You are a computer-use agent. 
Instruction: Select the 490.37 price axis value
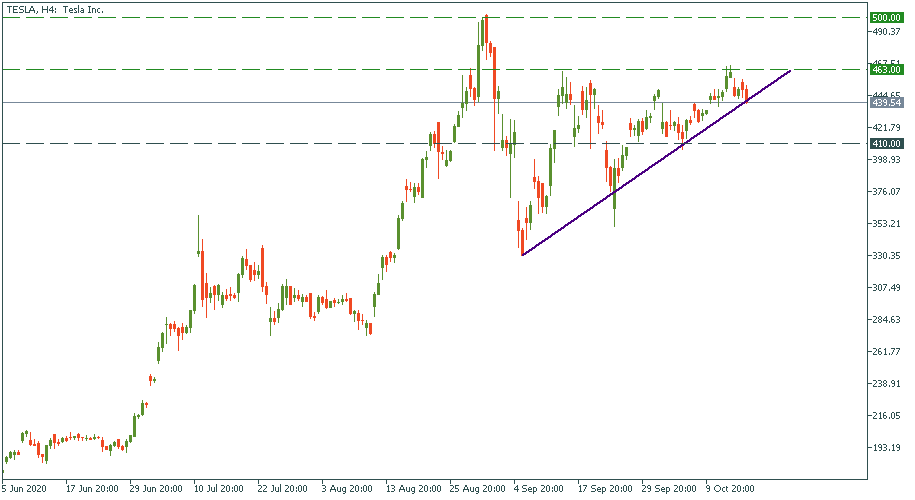(x=887, y=32)
